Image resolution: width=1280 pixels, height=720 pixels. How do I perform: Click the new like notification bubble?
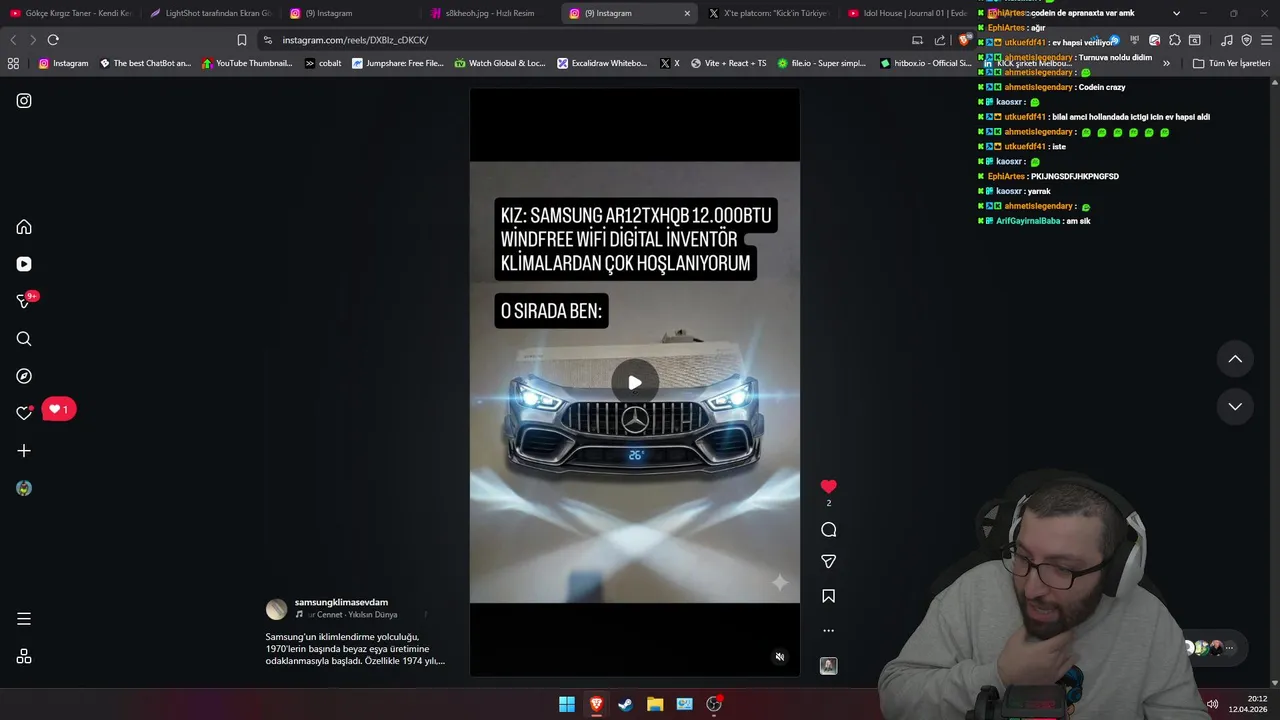coord(59,409)
